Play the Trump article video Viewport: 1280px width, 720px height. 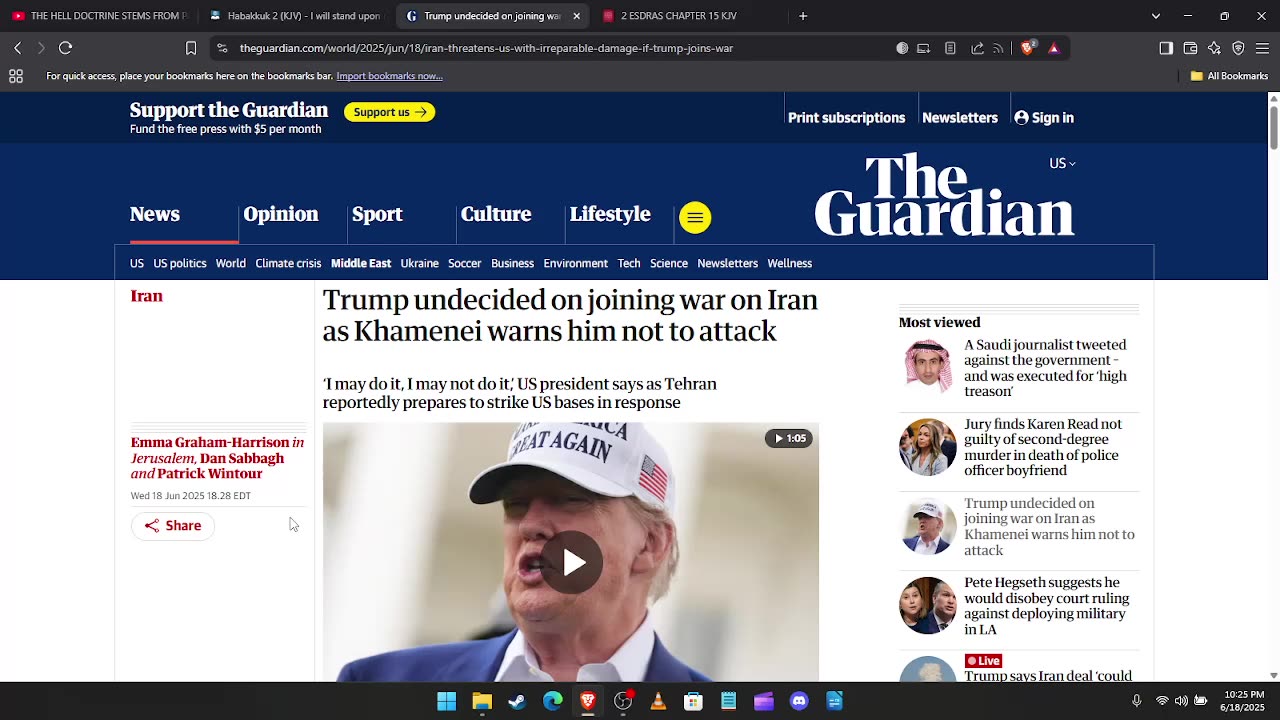571,562
